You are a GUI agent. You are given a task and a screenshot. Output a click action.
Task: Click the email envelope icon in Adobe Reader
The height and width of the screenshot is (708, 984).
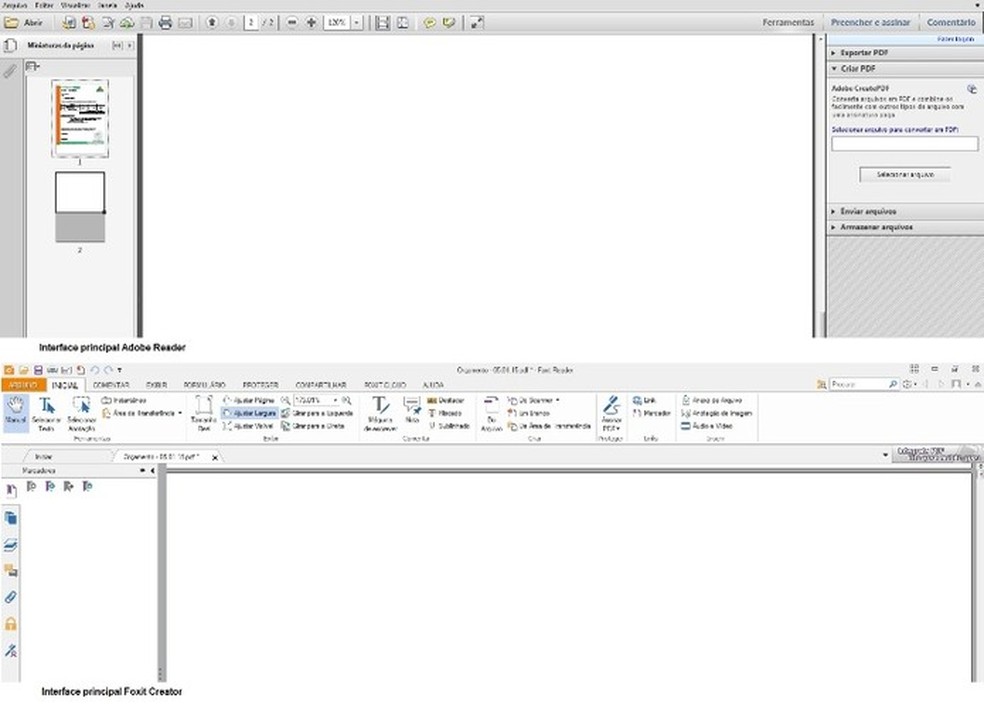tap(185, 23)
